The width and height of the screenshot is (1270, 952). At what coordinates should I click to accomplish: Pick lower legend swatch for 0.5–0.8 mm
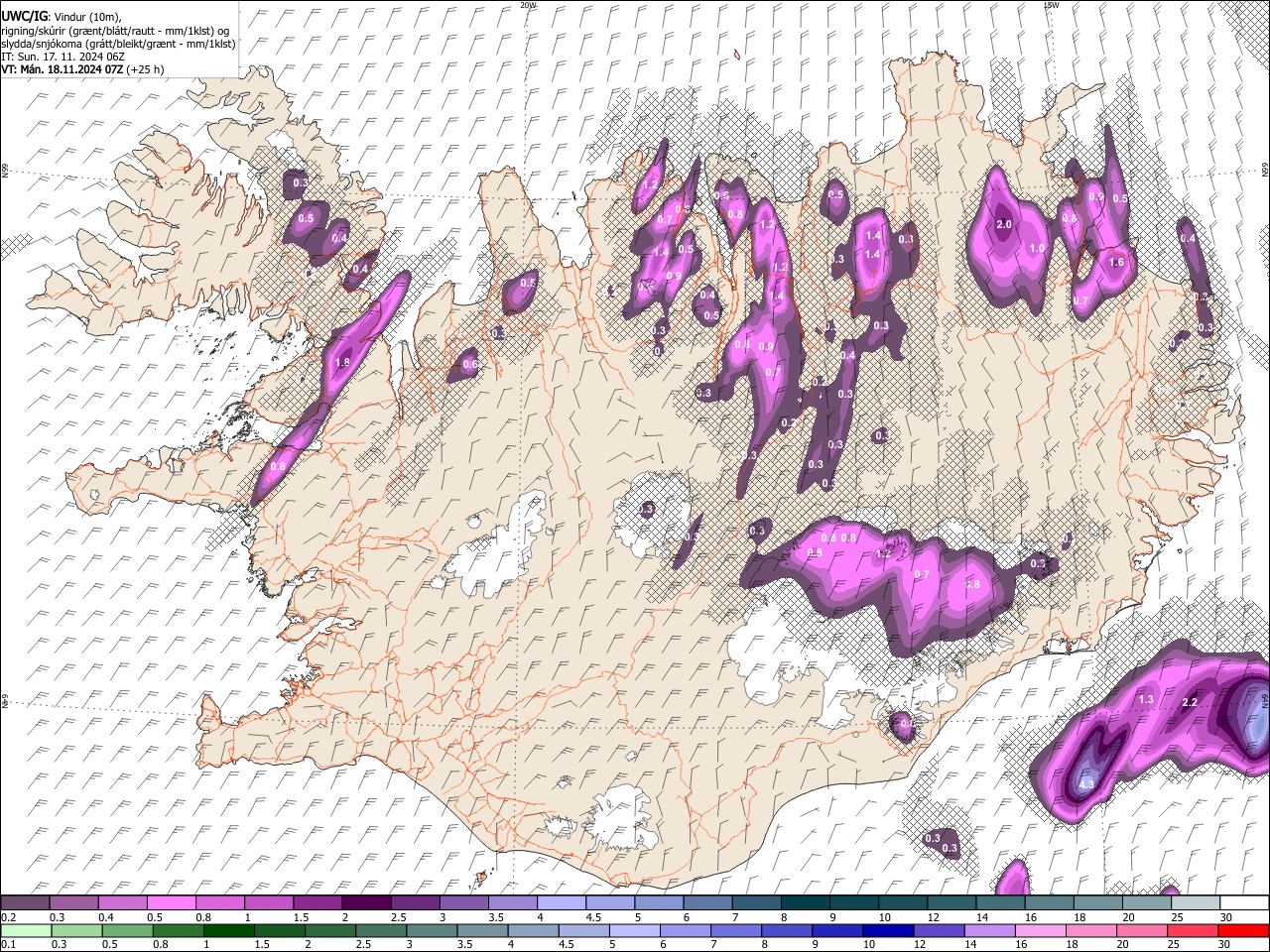point(127,930)
